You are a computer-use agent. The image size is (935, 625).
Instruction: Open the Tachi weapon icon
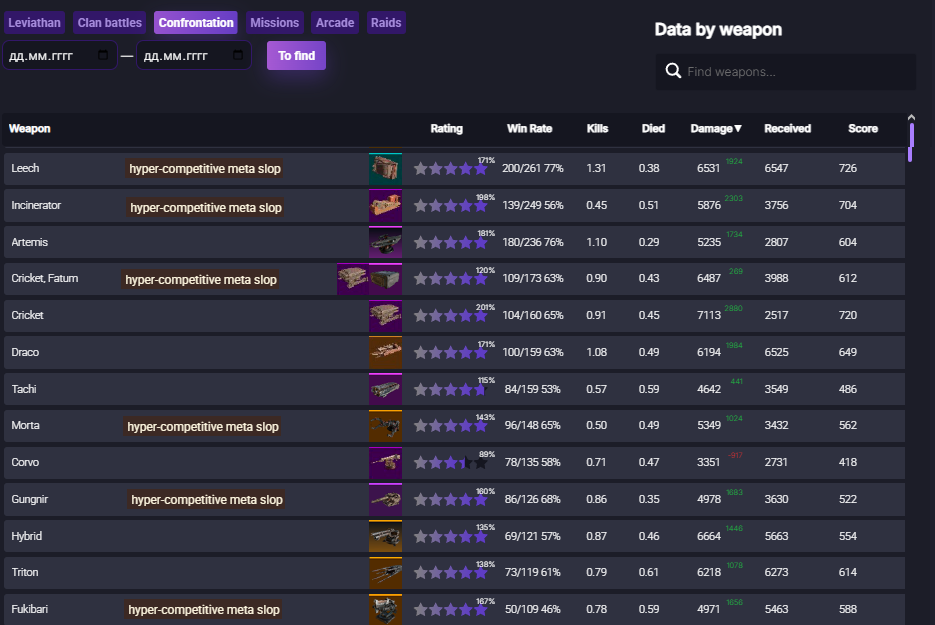385,389
